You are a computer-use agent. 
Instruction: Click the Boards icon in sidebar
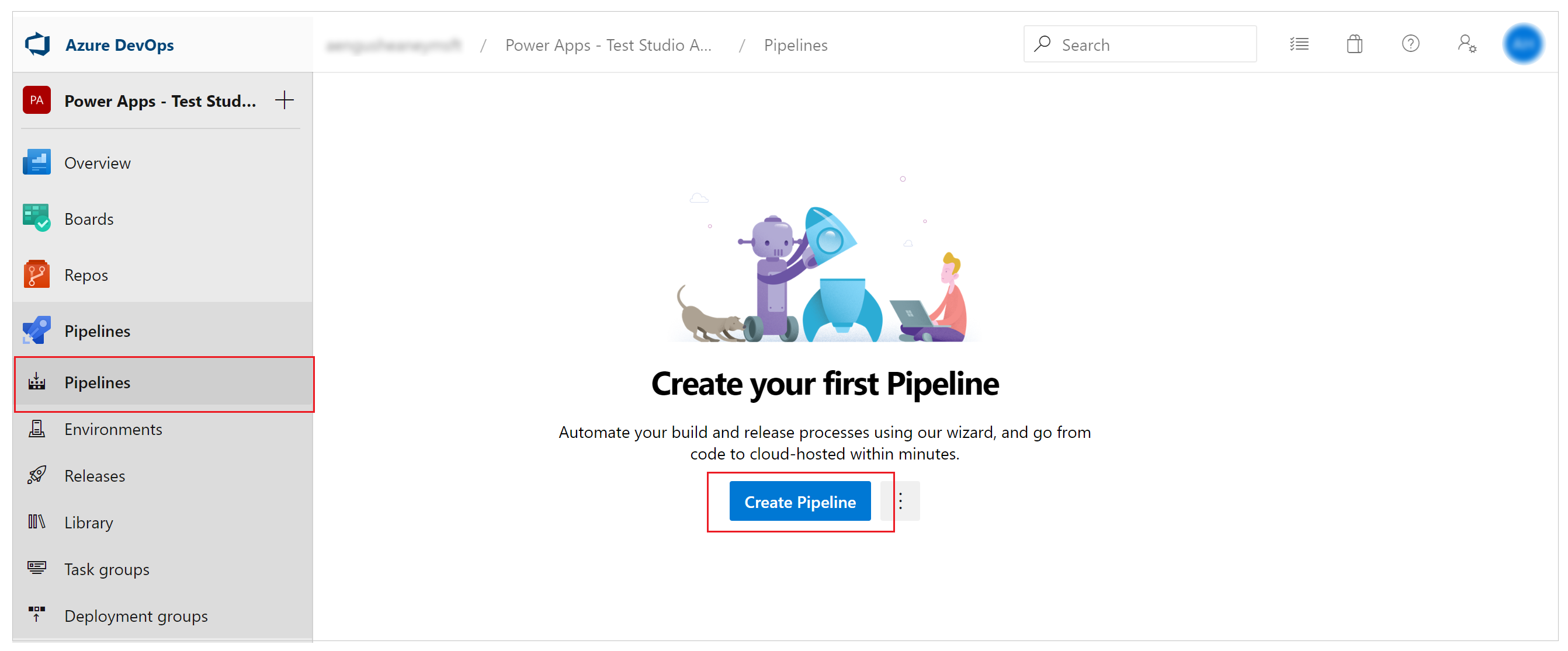tap(35, 218)
